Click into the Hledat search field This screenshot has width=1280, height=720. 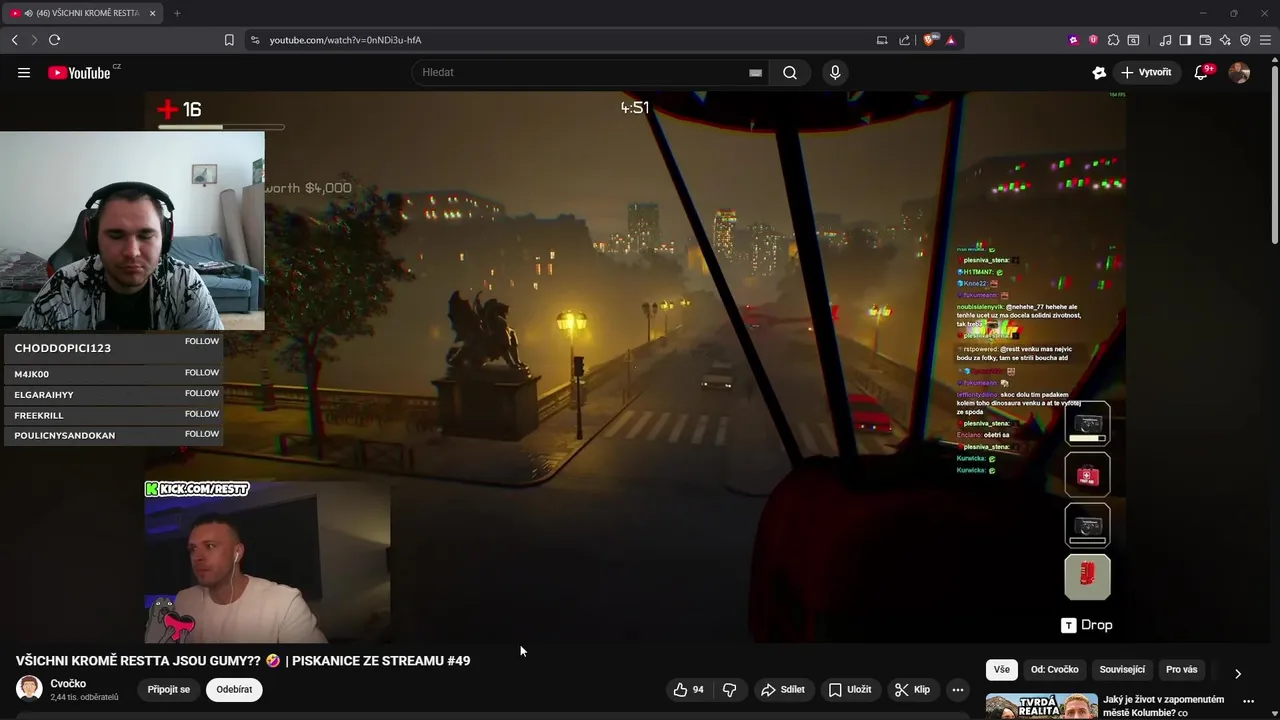tap(580, 72)
